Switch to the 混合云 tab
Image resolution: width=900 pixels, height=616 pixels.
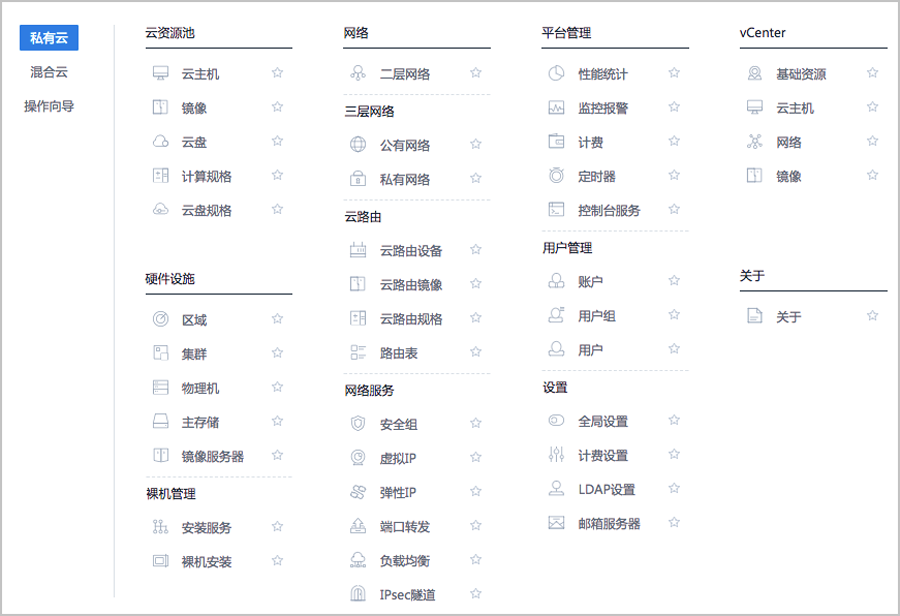[49, 72]
